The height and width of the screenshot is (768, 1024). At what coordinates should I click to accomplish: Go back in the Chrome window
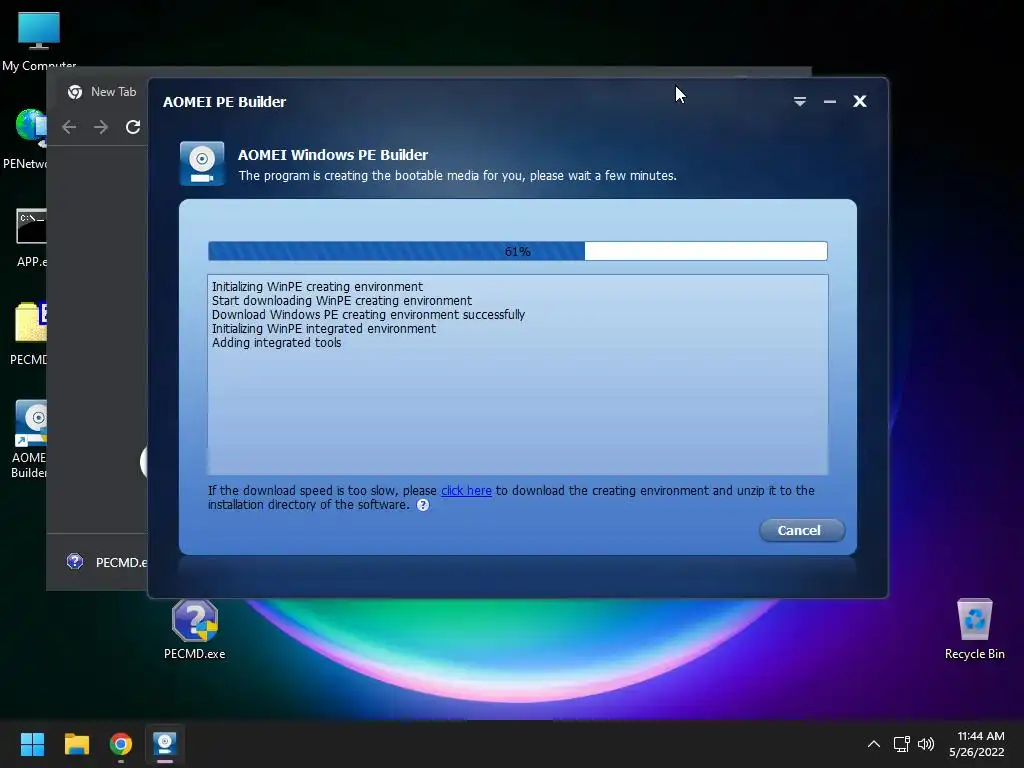(x=69, y=127)
